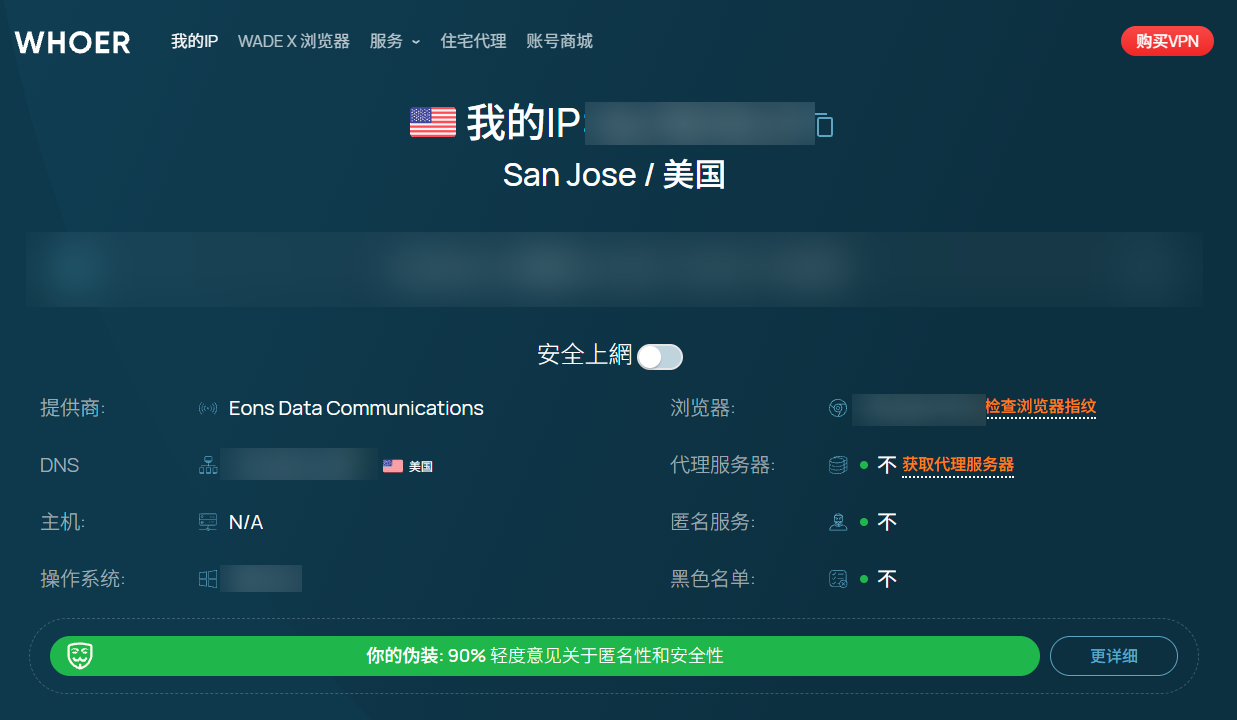The image size is (1237, 720).
Task: Click the 黑色名单 label
Action: [713, 579]
